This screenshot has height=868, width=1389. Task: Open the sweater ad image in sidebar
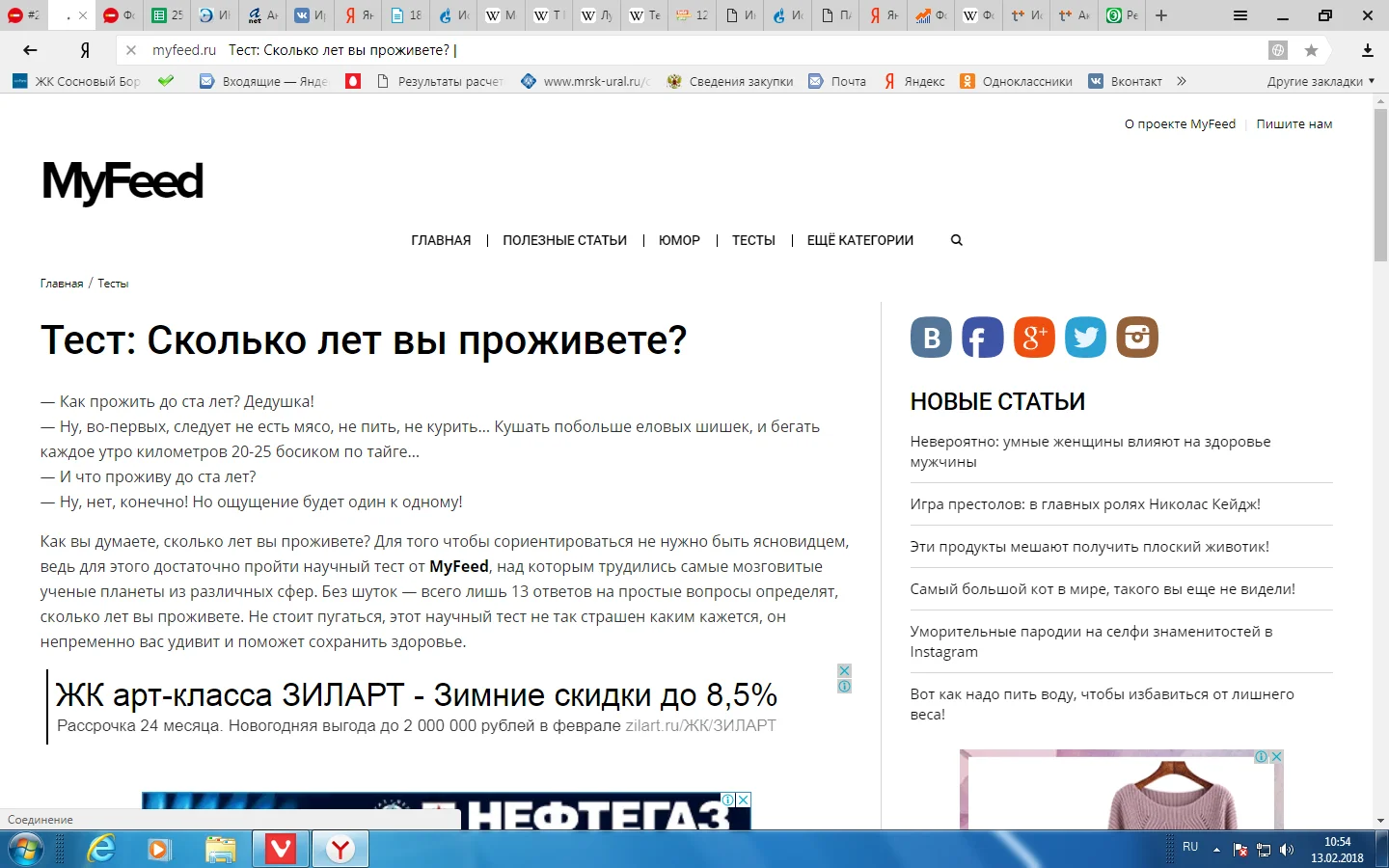(x=1122, y=791)
